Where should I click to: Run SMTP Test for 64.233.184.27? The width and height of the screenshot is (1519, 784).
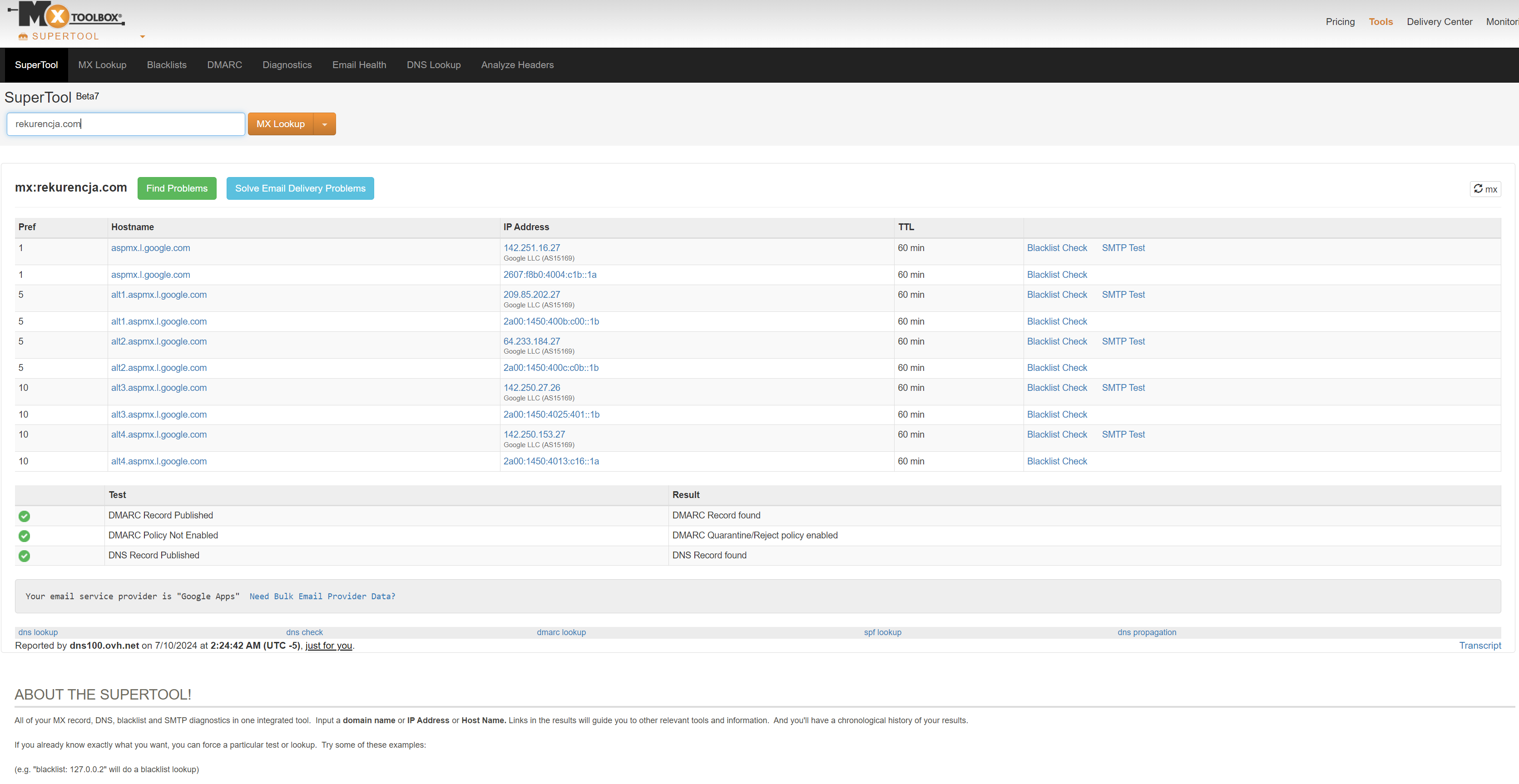pos(1123,341)
